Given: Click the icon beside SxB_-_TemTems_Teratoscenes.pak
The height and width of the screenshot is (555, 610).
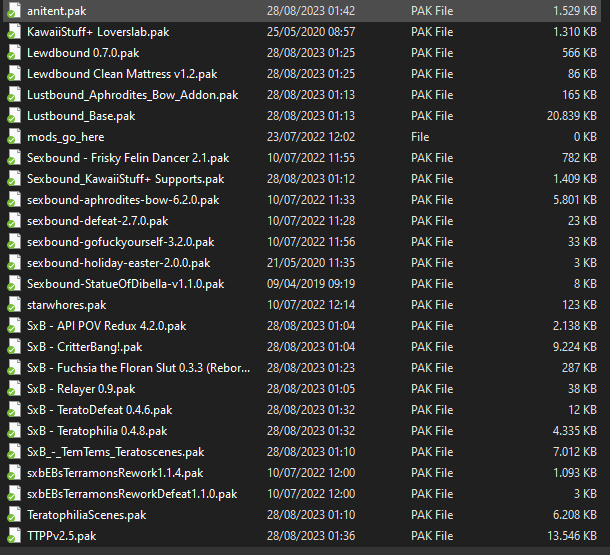Looking at the screenshot, I should point(14,452).
